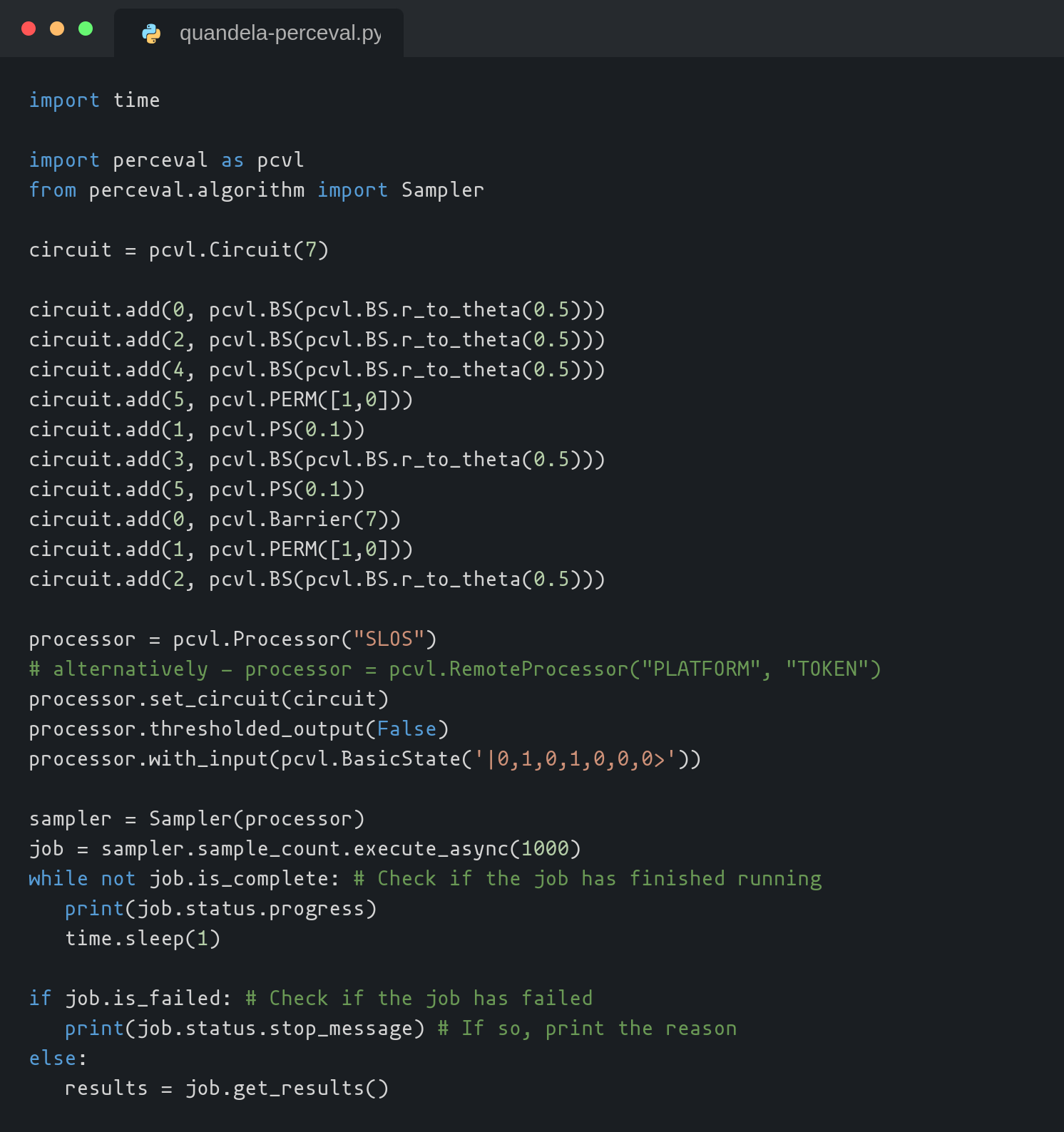The width and height of the screenshot is (1064, 1132).
Task: Click the red close window button
Action: pos(29,29)
